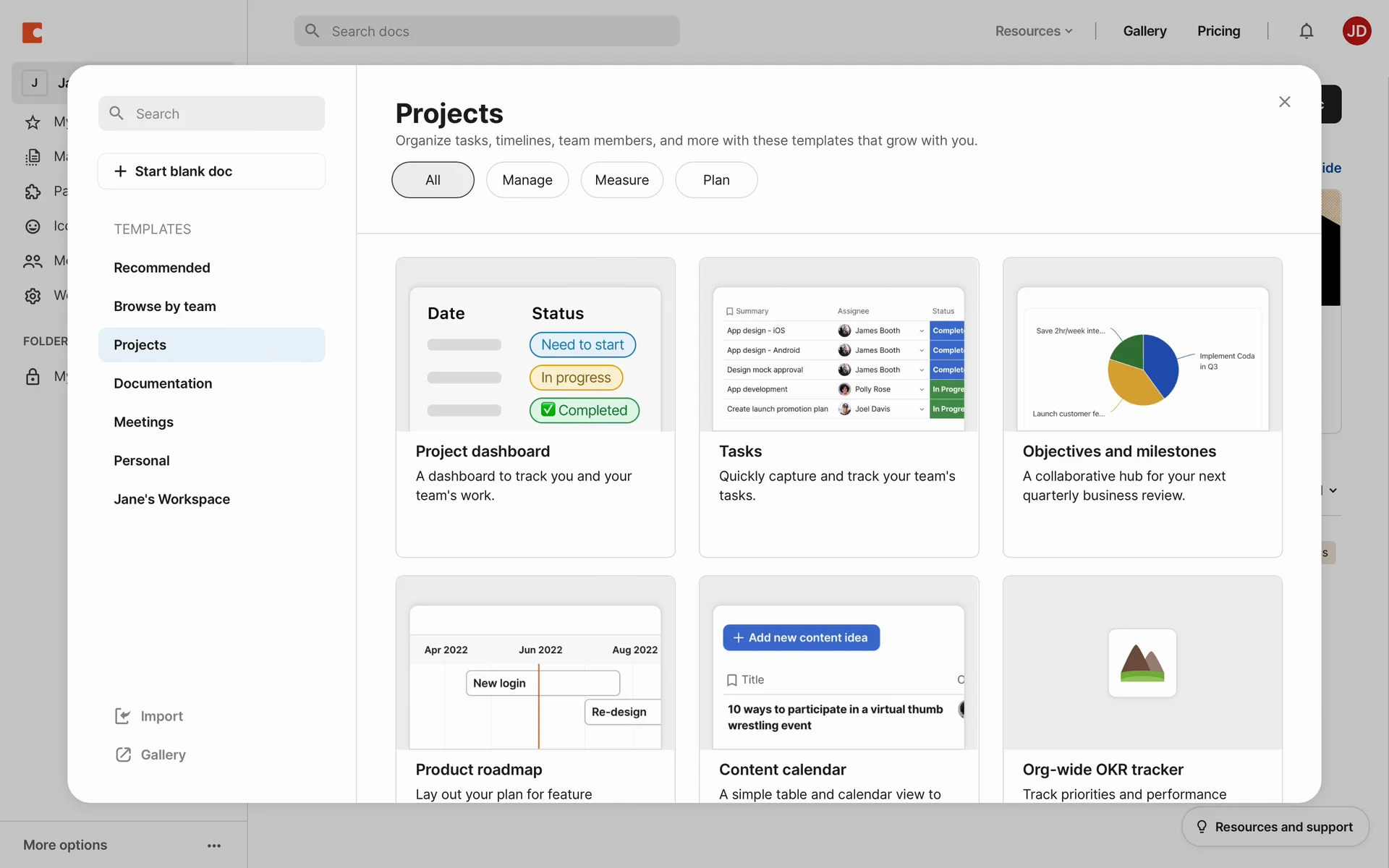
Task: Expand the Resources dropdown menu
Action: coord(1033,31)
